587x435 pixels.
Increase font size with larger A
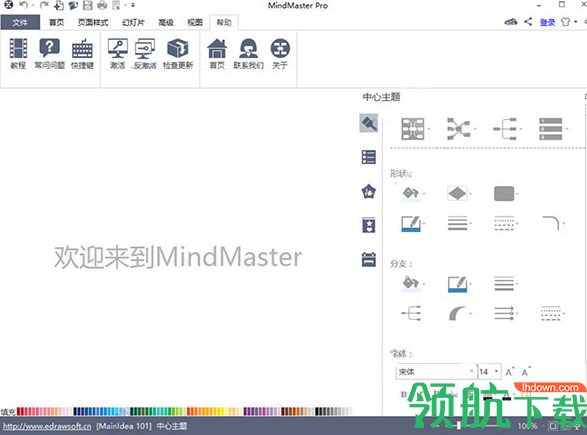510,372
